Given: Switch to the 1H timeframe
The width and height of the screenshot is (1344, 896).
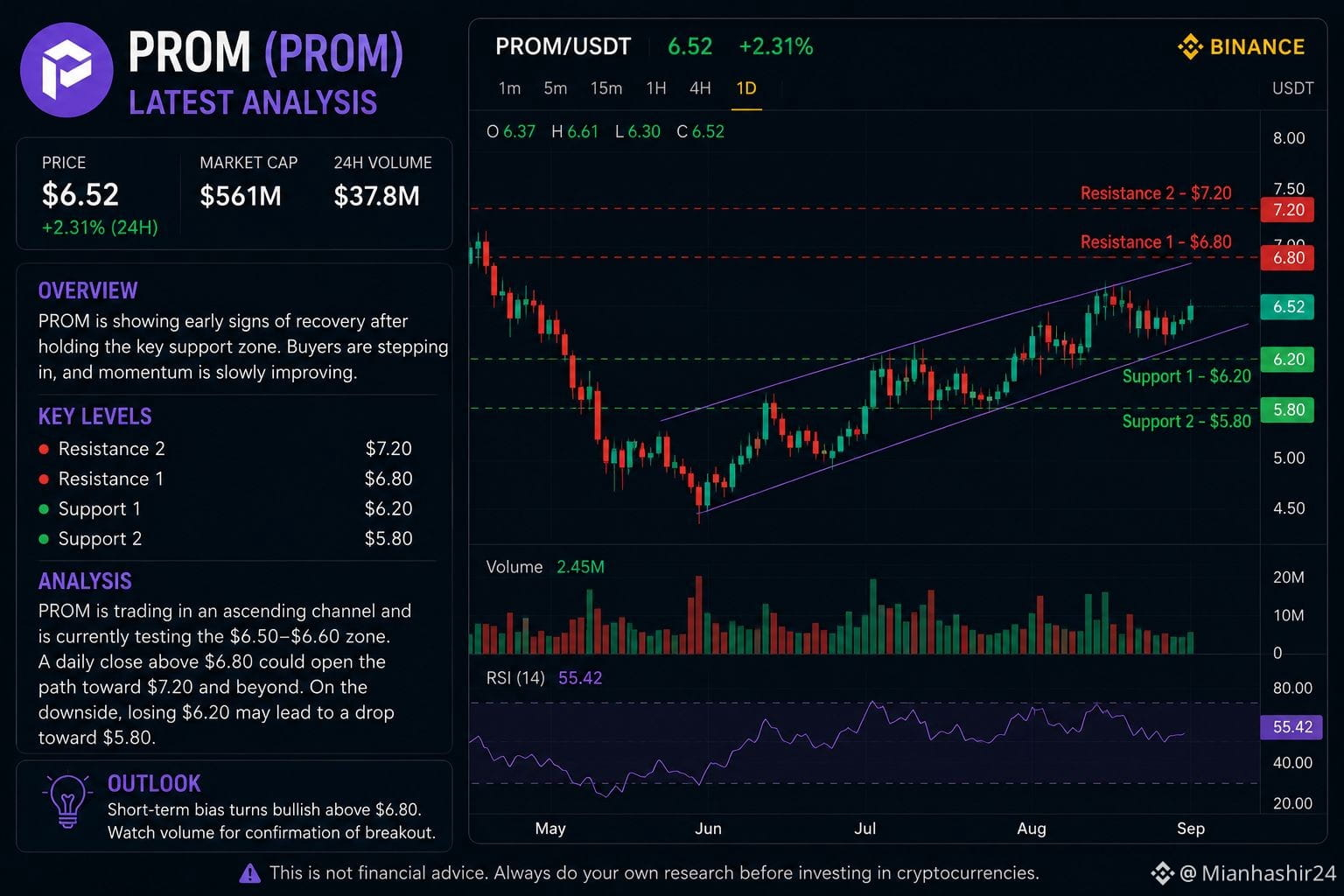Looking at the screenshot, I should 656,88.
